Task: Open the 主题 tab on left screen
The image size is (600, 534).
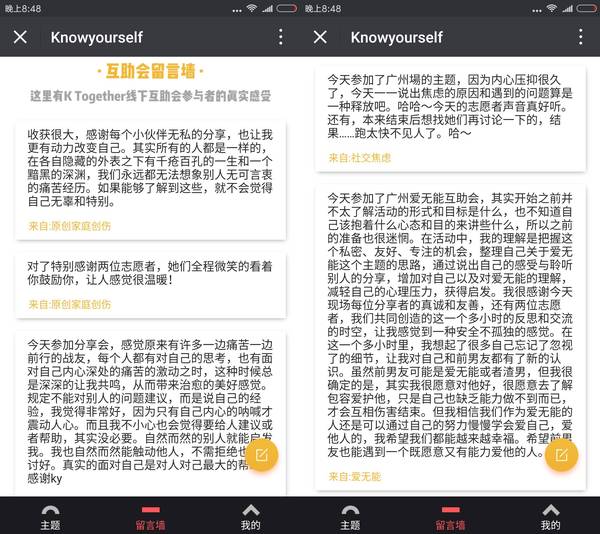Action: tap(51, 518)
